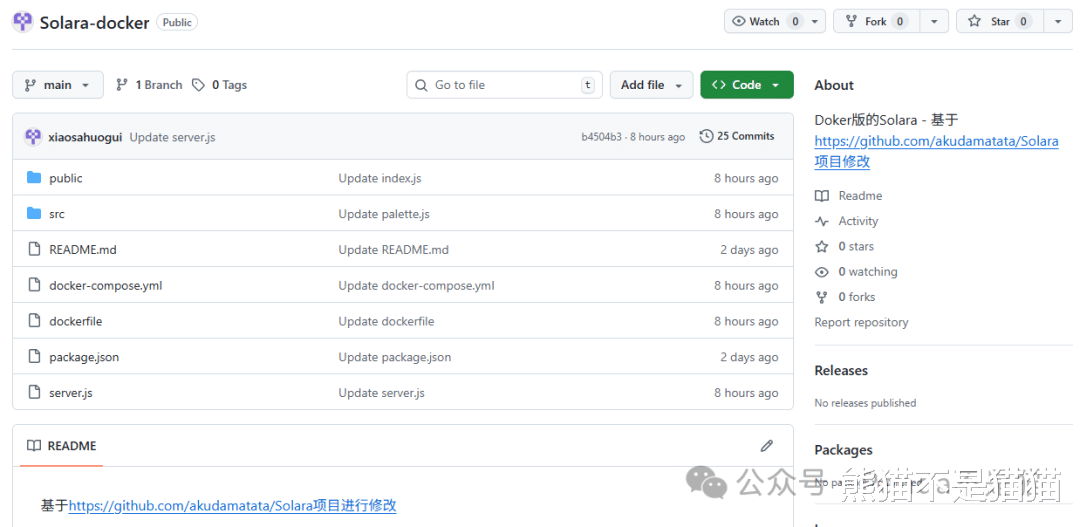Viewport: 1080px width, 527px height.
Task: Click the No releases published text
Action: point(865,403)
